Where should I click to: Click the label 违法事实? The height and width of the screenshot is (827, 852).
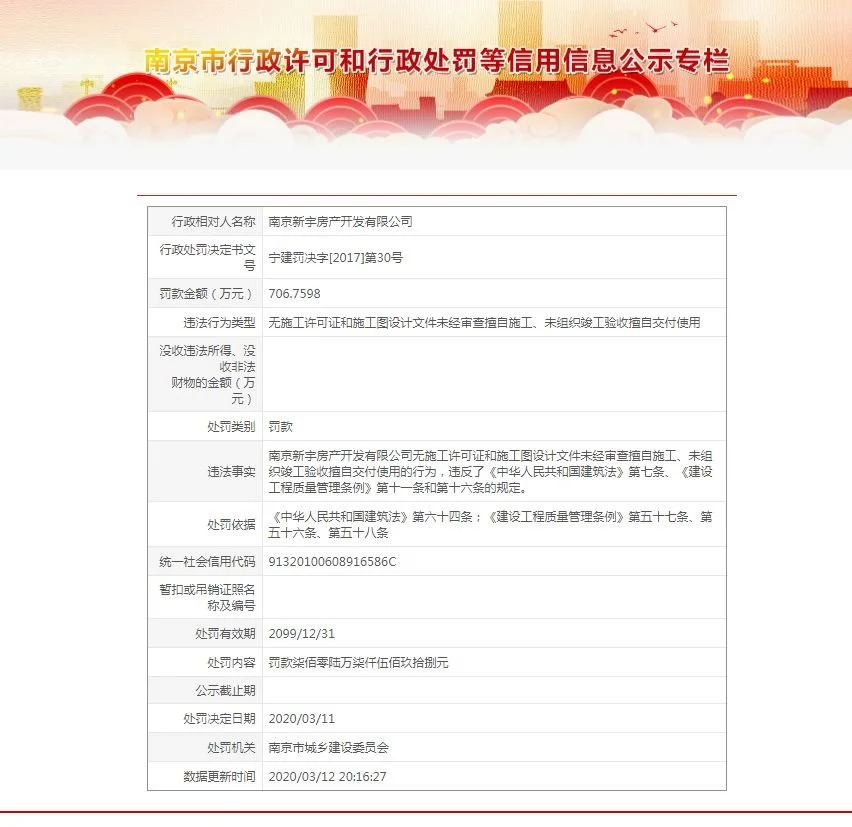pyautogui.click(x=231, y=472)
